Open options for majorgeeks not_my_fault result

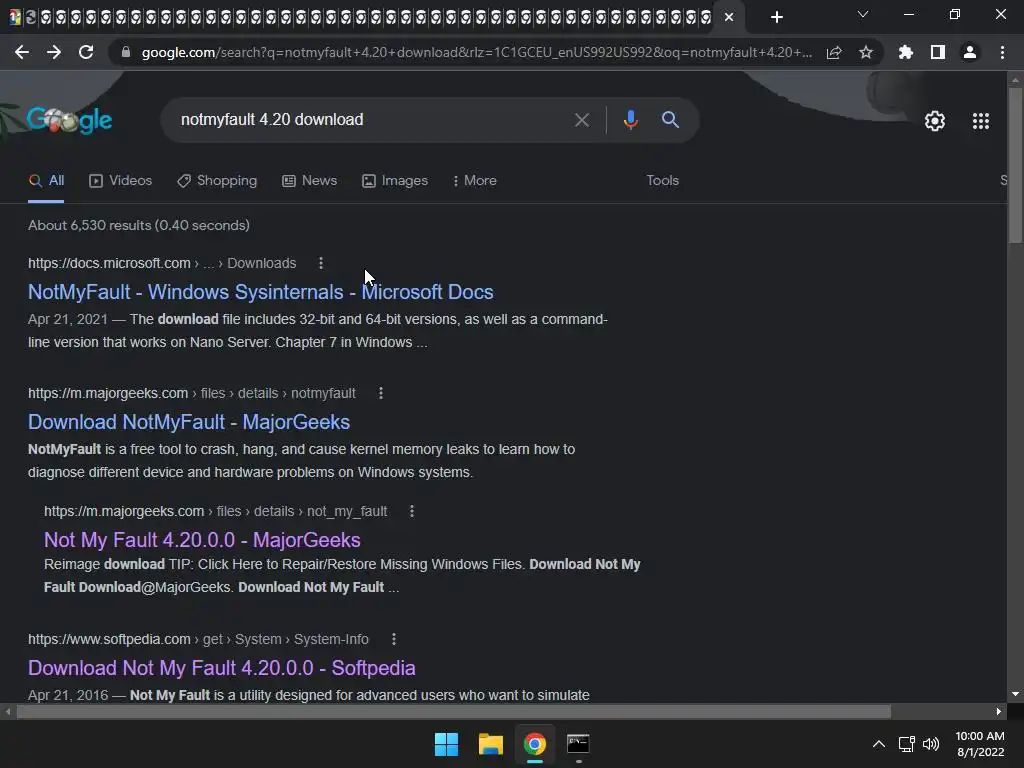(x=411, y=511)
